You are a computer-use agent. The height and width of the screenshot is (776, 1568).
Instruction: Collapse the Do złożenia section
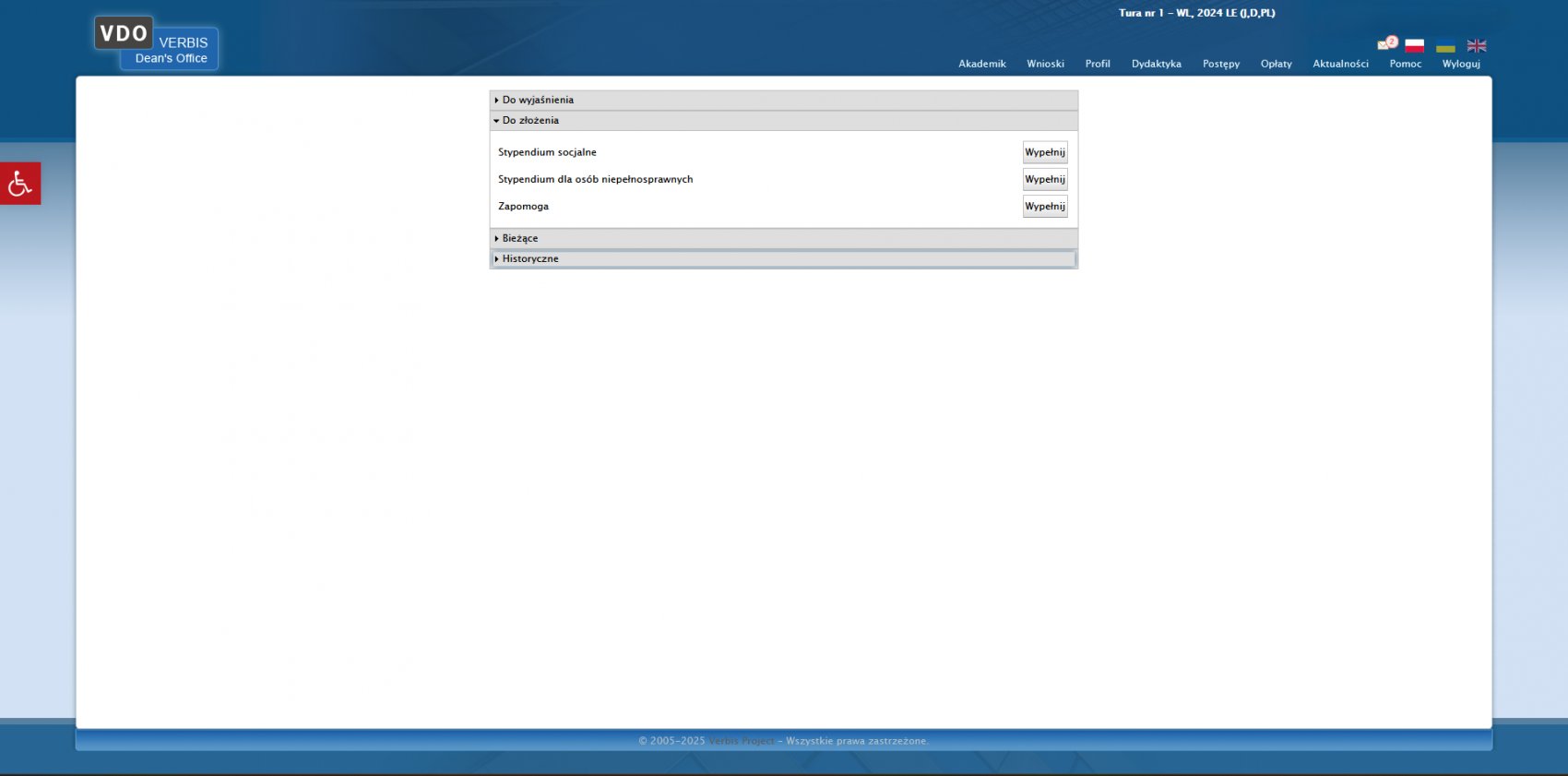click(x=530, y=120)
